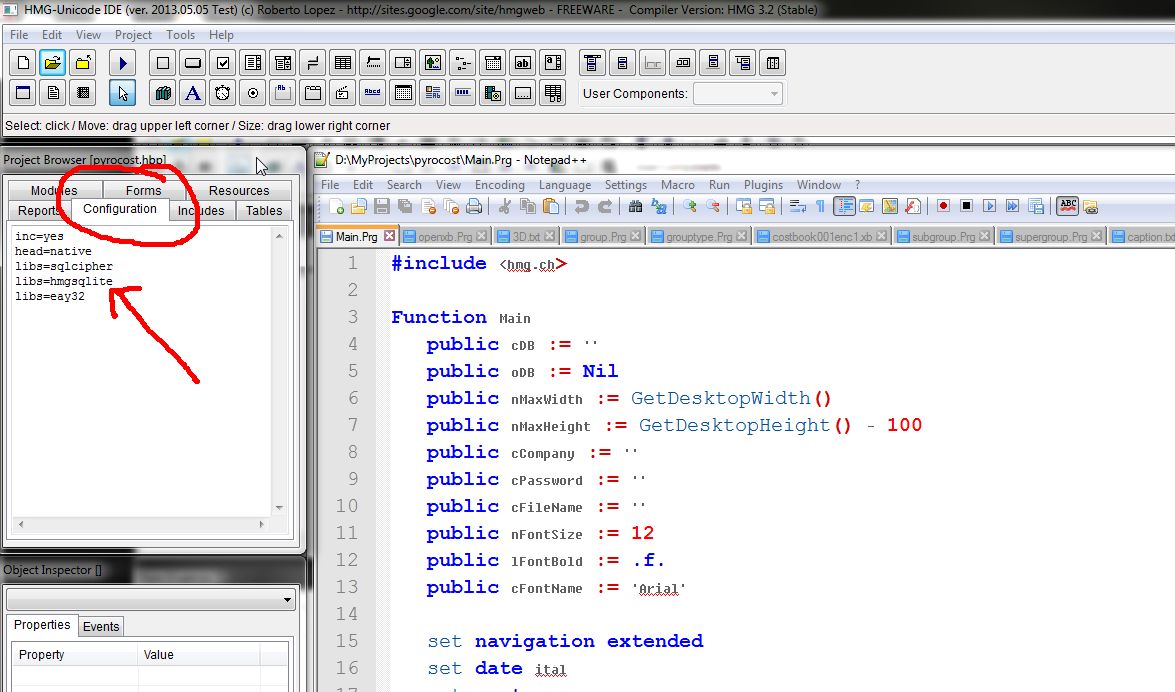The image size is (1175, 692).
Task: Select the Label 'A' control tool
Action: (x=193, y=94)
